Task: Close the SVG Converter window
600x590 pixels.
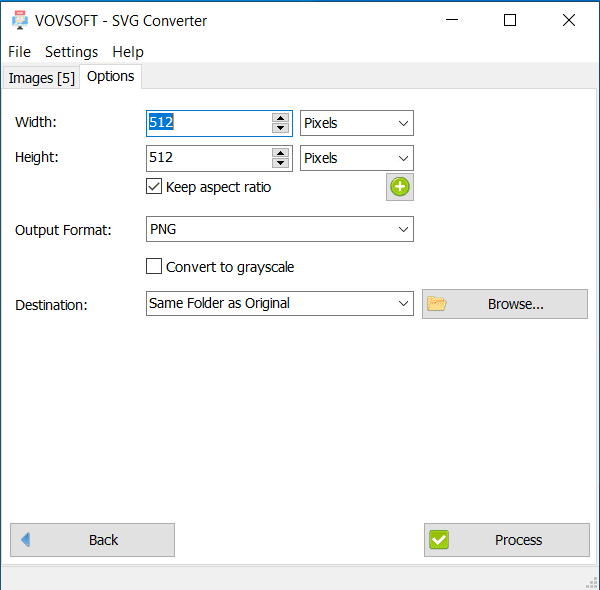Action: [x=569, y=20]
